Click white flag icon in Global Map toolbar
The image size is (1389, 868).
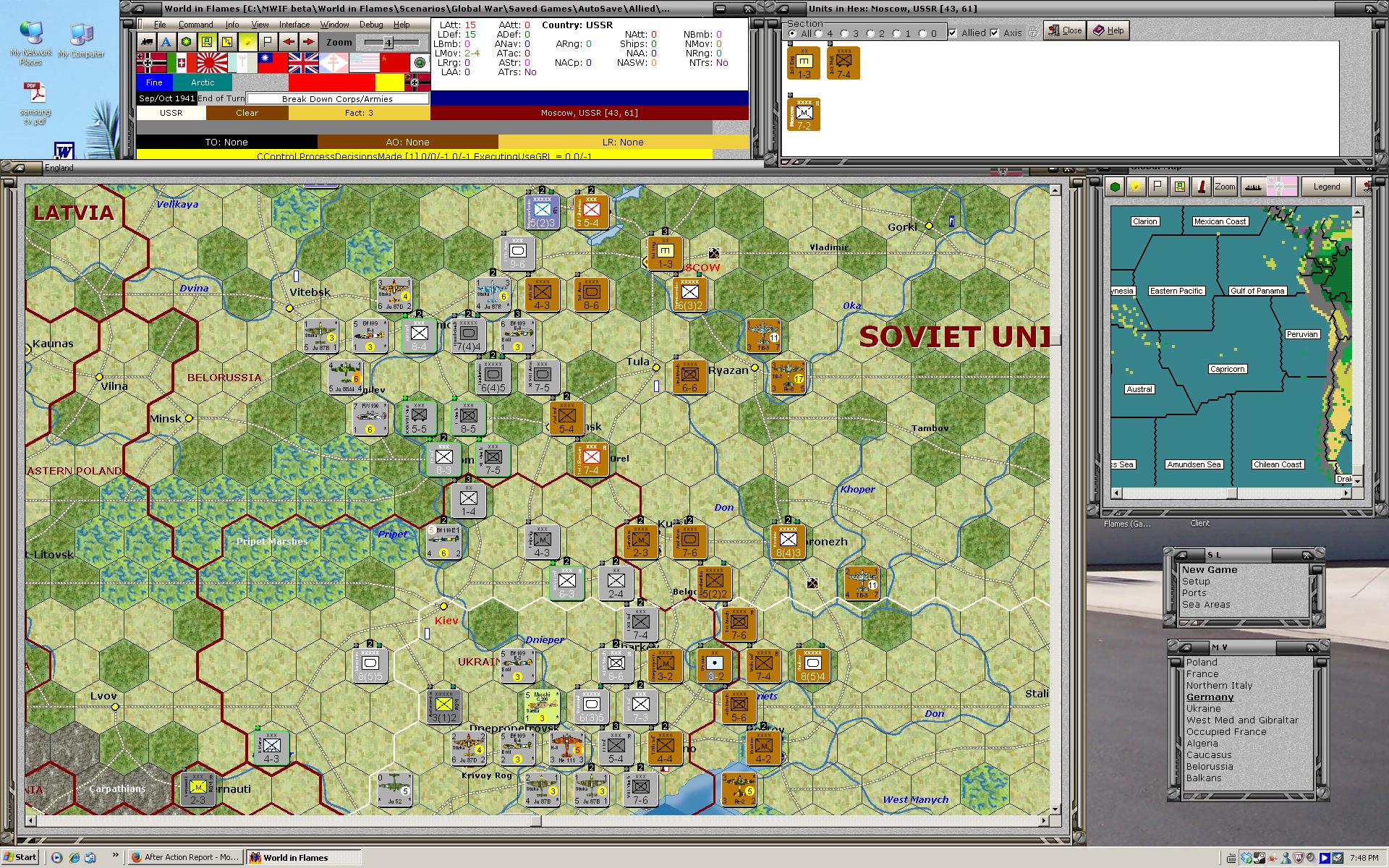1158,187
